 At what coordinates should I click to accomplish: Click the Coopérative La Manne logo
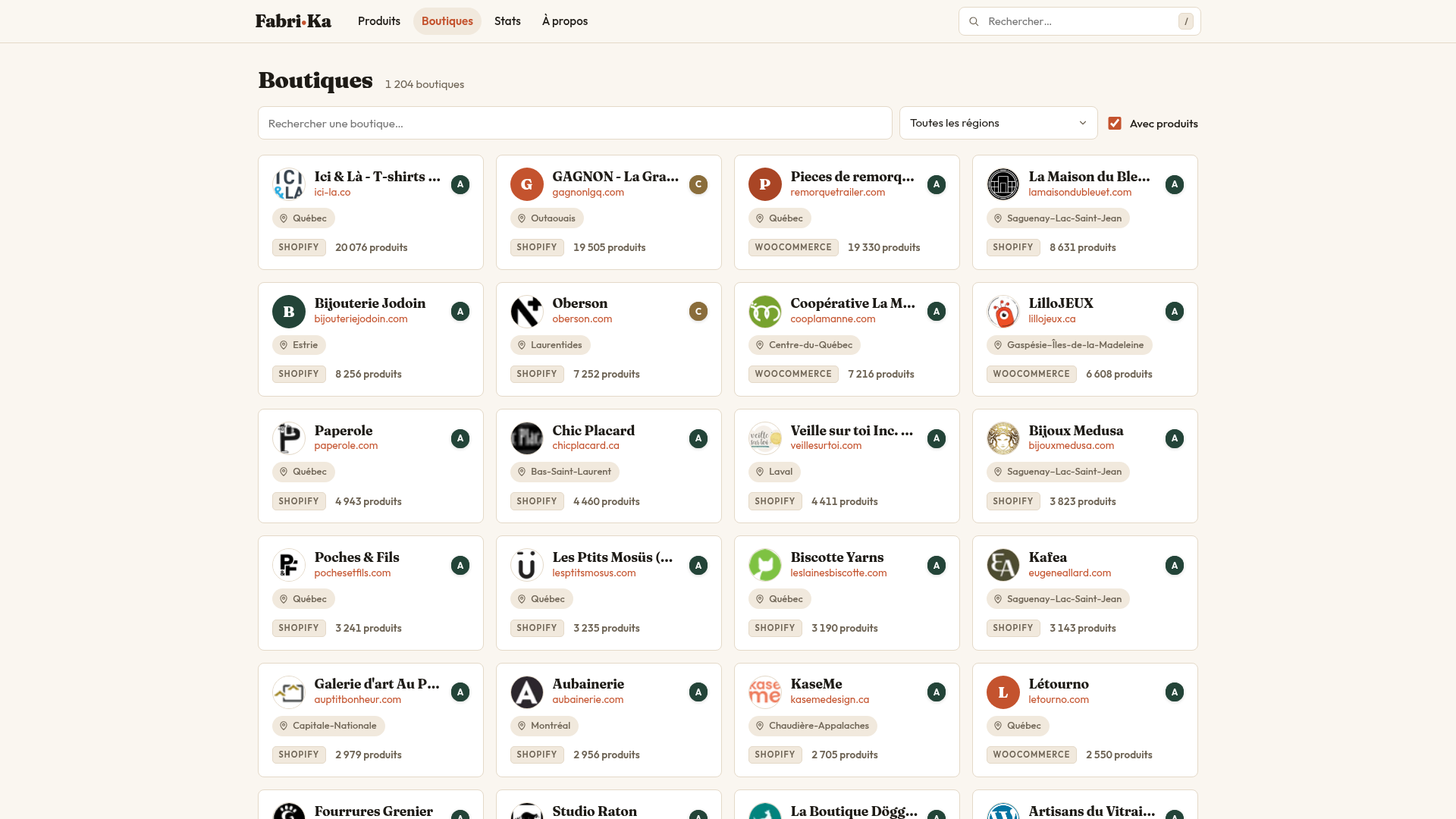point(765,312)
